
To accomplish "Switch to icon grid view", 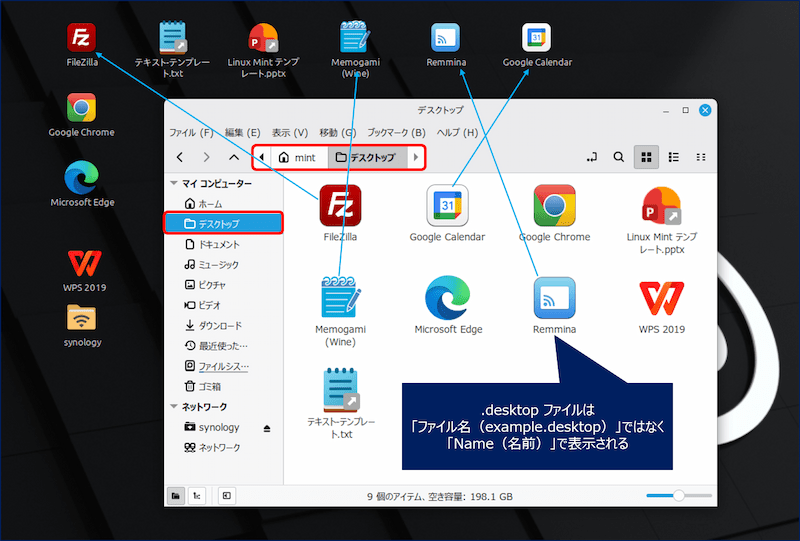I will pos(646,157).
